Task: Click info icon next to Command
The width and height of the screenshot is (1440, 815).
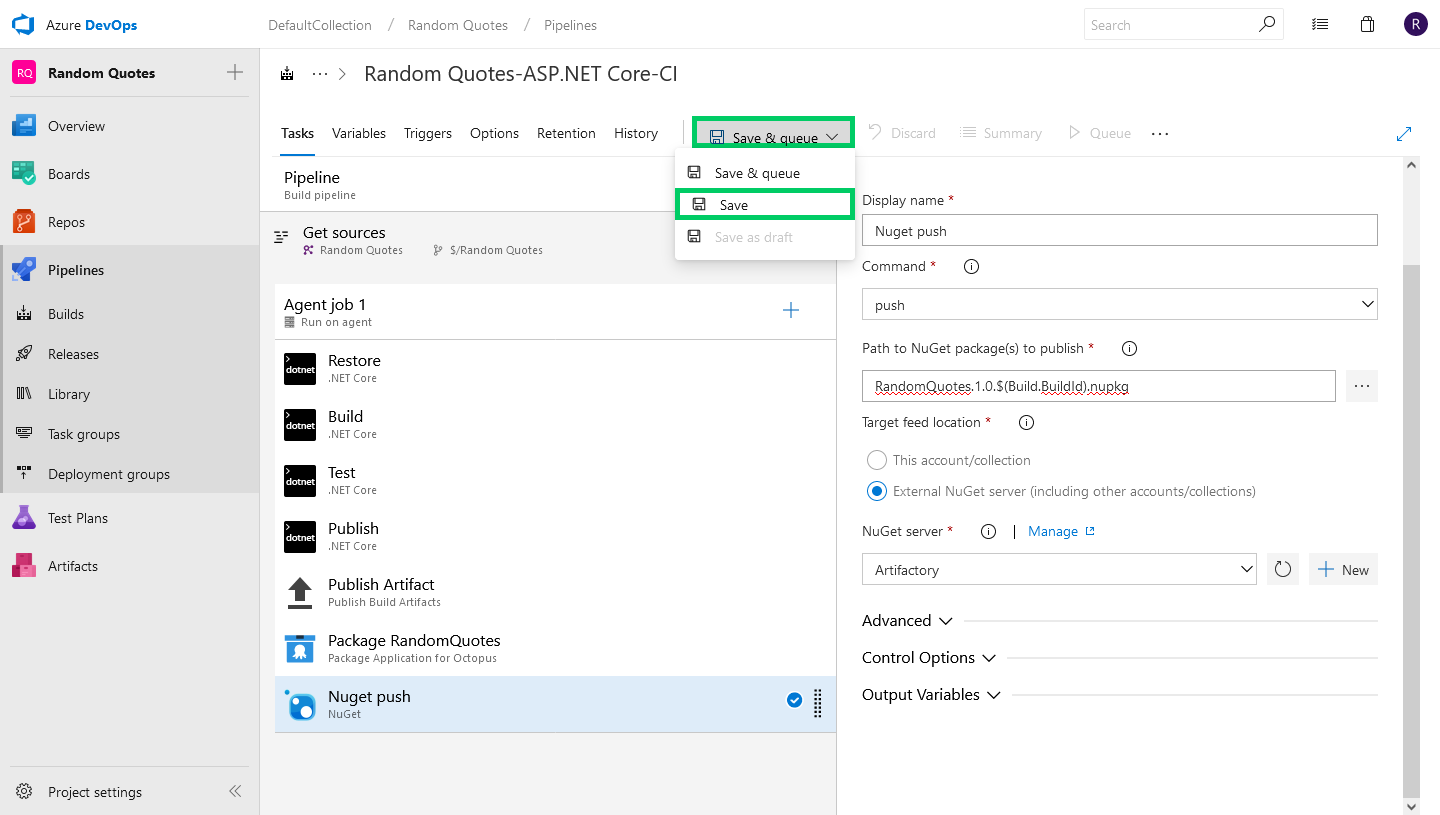Action: click(970, 267)
